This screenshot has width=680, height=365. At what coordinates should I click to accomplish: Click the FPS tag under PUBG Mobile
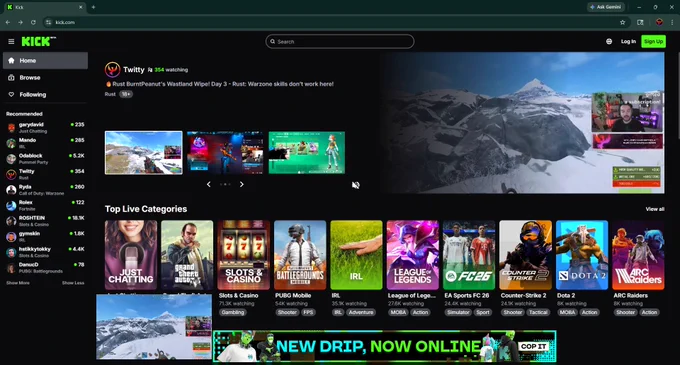click(308, 312)
